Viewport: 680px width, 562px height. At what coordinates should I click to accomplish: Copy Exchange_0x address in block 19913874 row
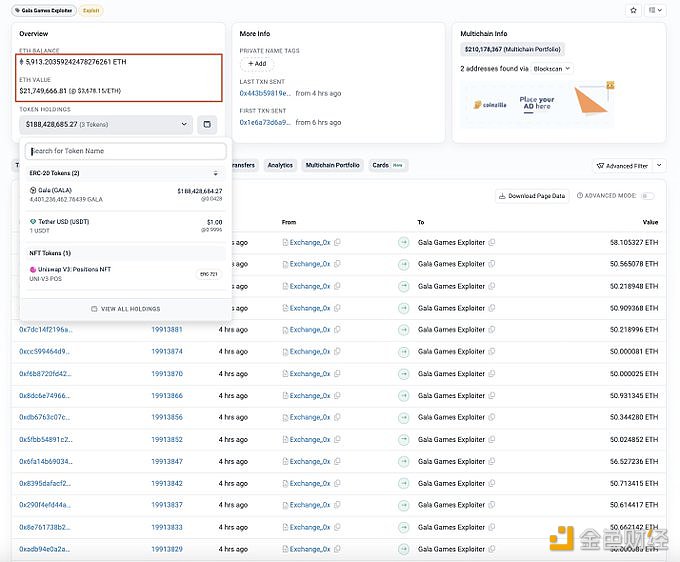[337, 352]
